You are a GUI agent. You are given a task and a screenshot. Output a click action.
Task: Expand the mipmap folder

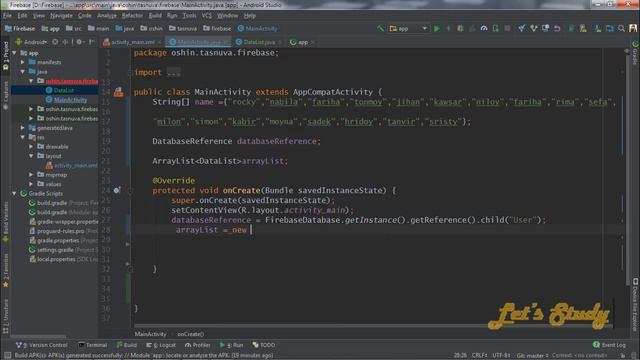click(x=31, y=175)
